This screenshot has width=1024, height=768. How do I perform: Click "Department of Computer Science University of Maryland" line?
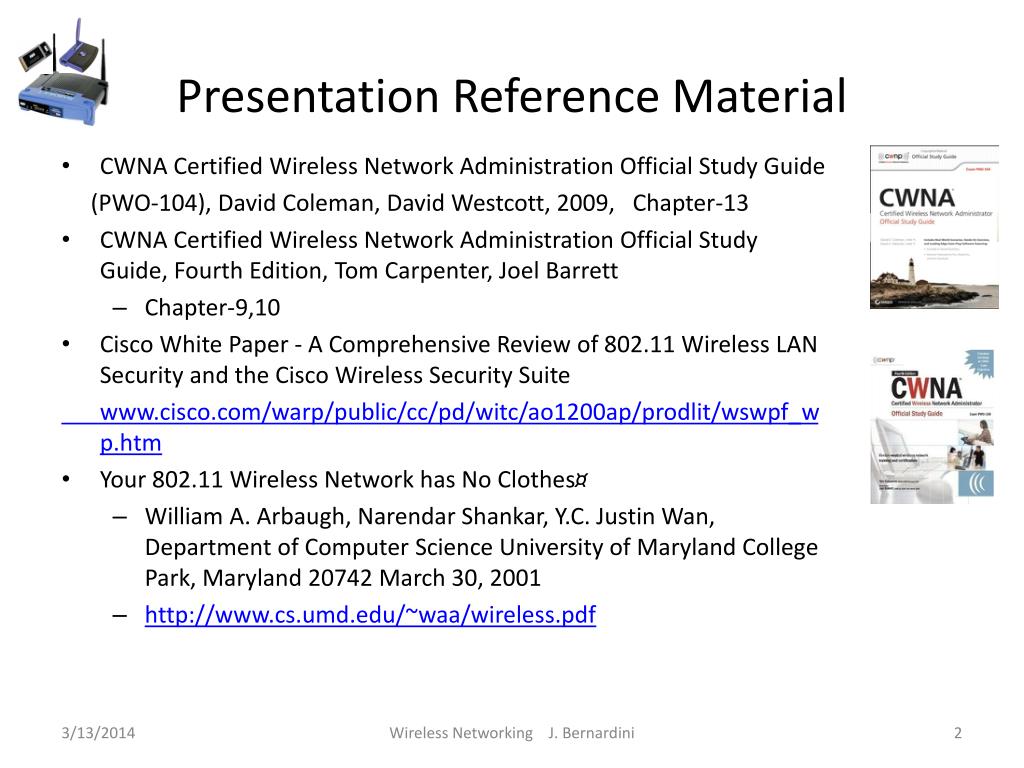pos(481,547)
